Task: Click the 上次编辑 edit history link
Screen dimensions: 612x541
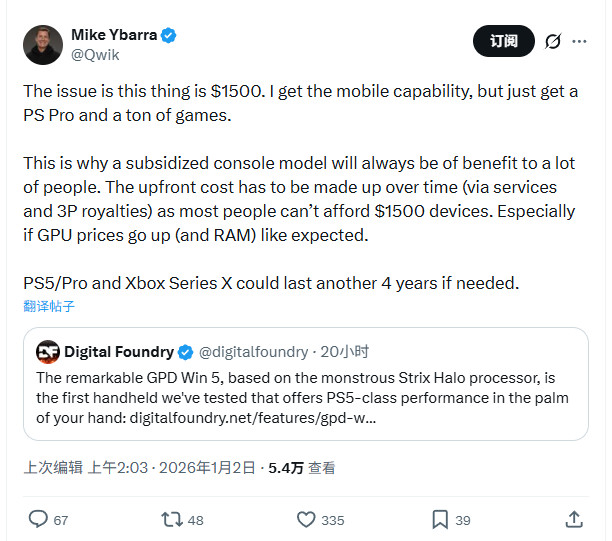Action: 51,467
